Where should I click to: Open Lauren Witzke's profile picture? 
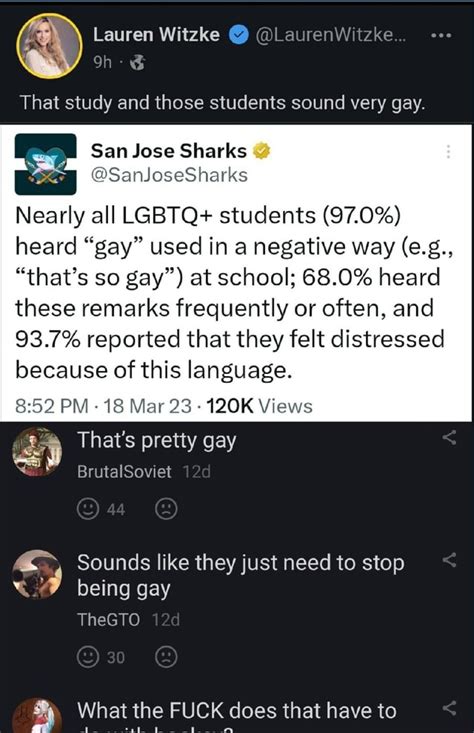coord(49,46)
